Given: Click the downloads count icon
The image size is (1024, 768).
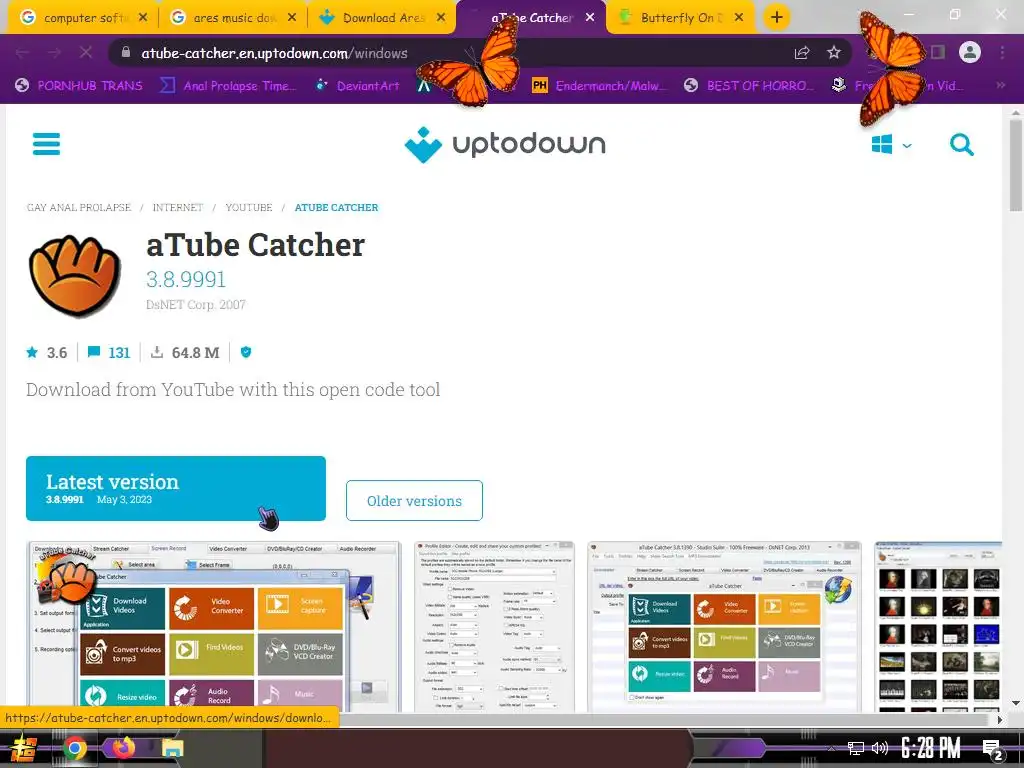Looking at the screenshot, I should click(x=157, y=353).
